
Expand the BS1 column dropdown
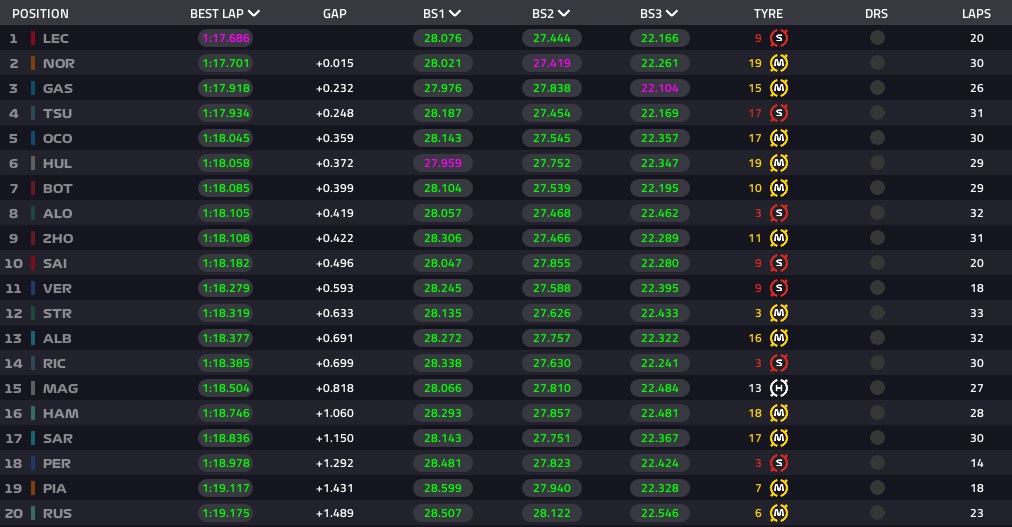455,14
